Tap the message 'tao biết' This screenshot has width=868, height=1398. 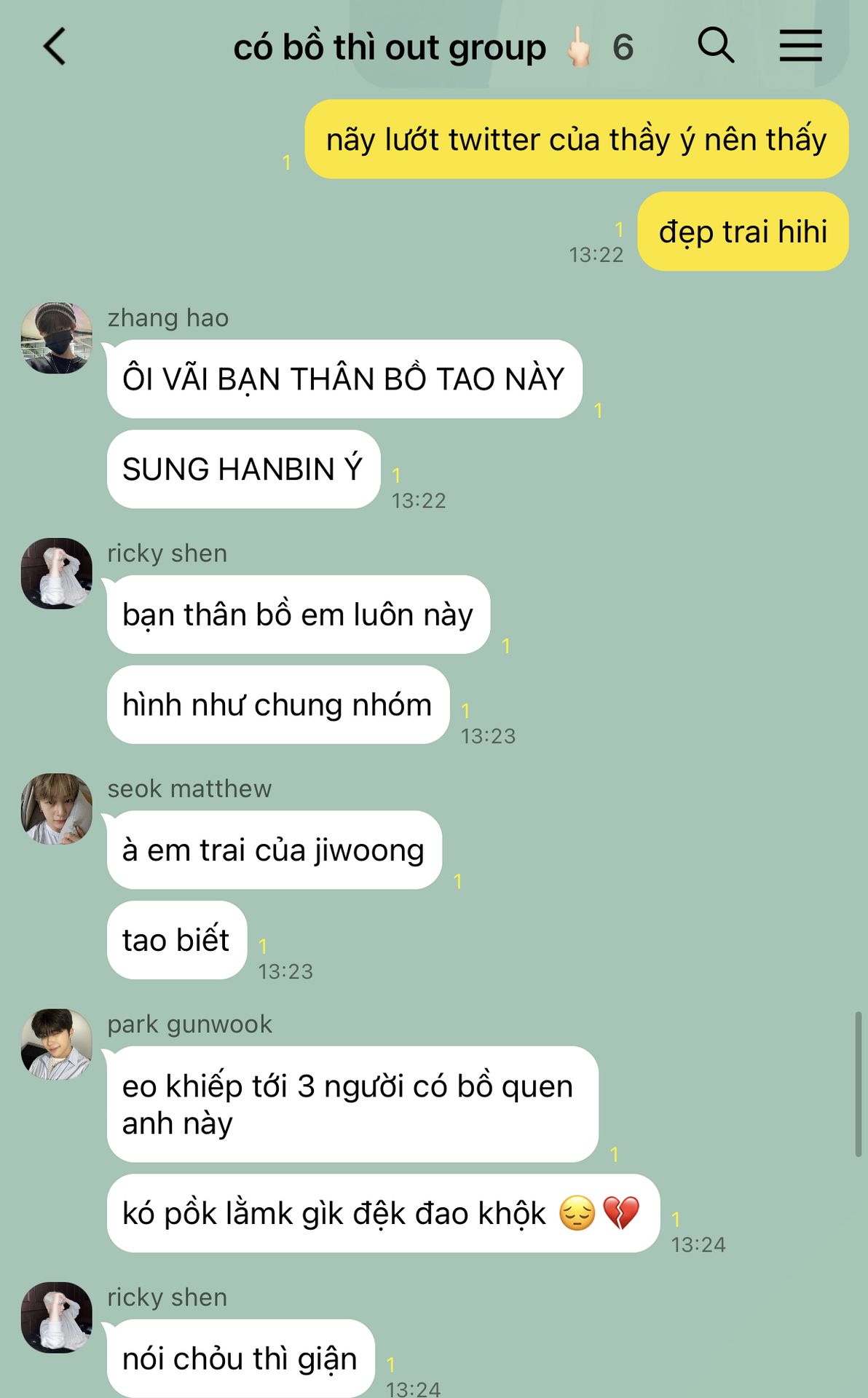tap(177, 939)
